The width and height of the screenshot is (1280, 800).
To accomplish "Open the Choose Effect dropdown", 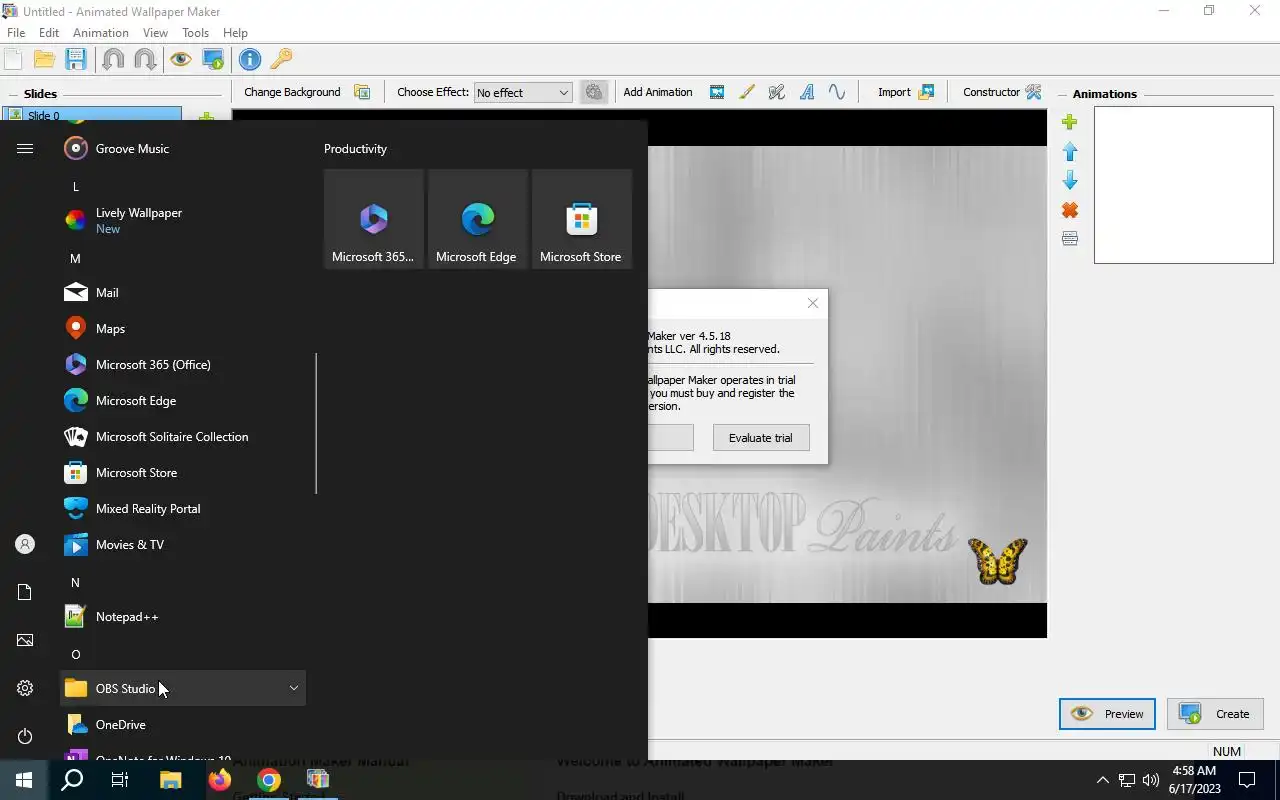I will tap(522, 92).
